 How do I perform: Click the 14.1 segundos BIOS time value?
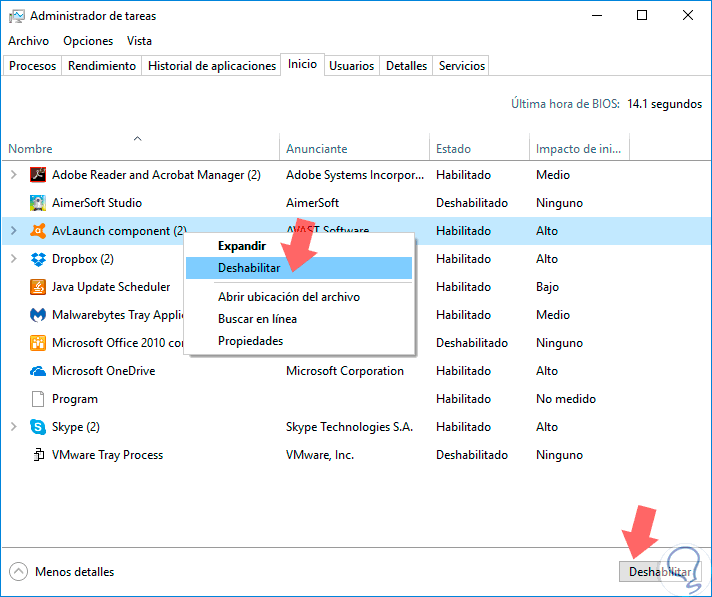click(x=664, y=104)
